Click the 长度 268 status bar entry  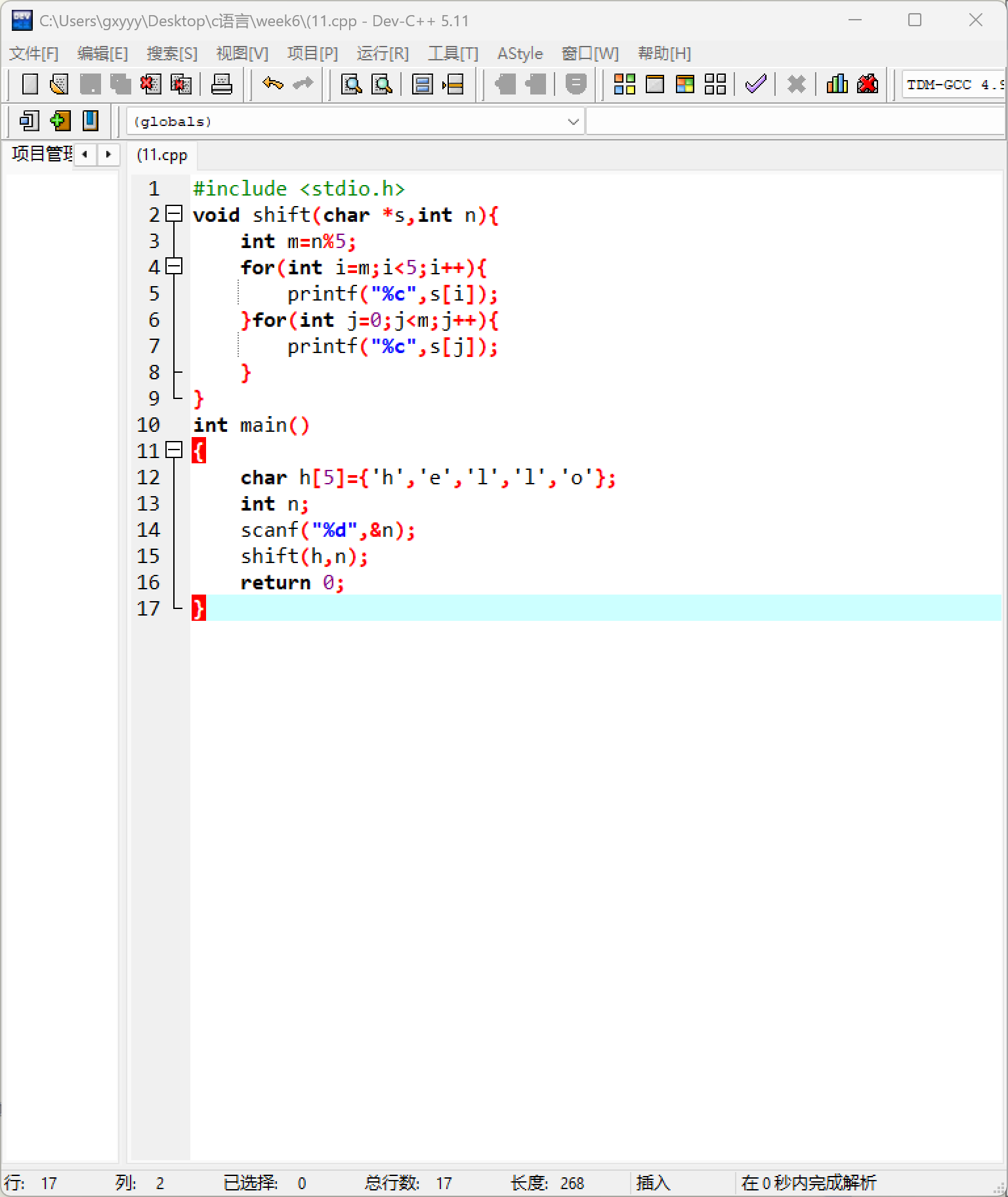click(547, 1183)
